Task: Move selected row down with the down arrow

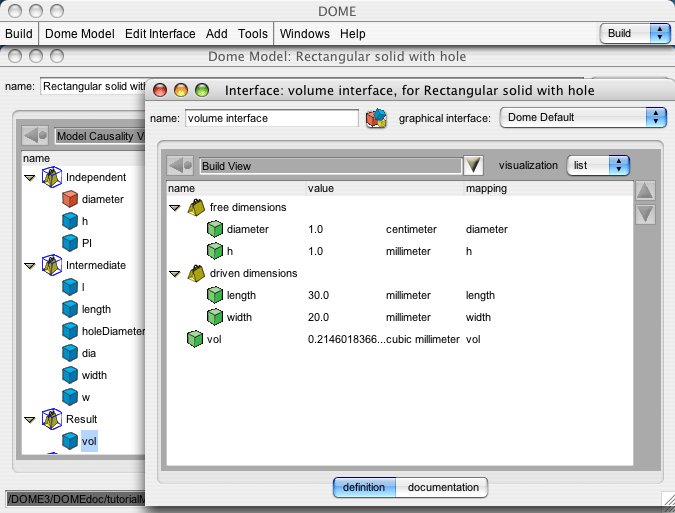Action: pyautogui.click(x=645, y=214)
